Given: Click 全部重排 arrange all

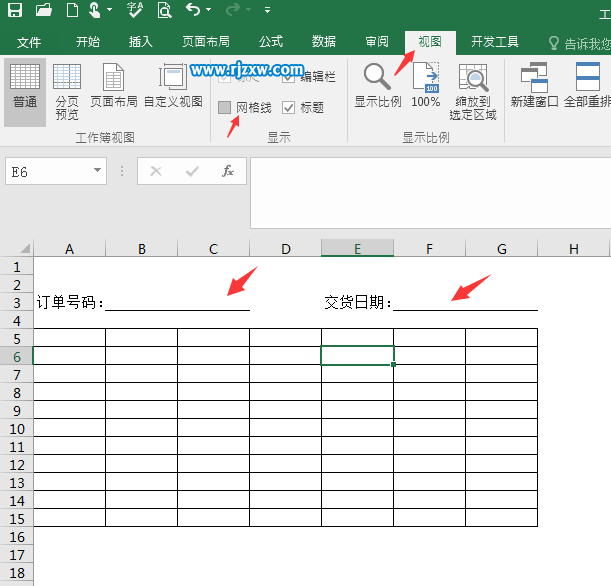Looking at the screenshot, I should 587,86.
